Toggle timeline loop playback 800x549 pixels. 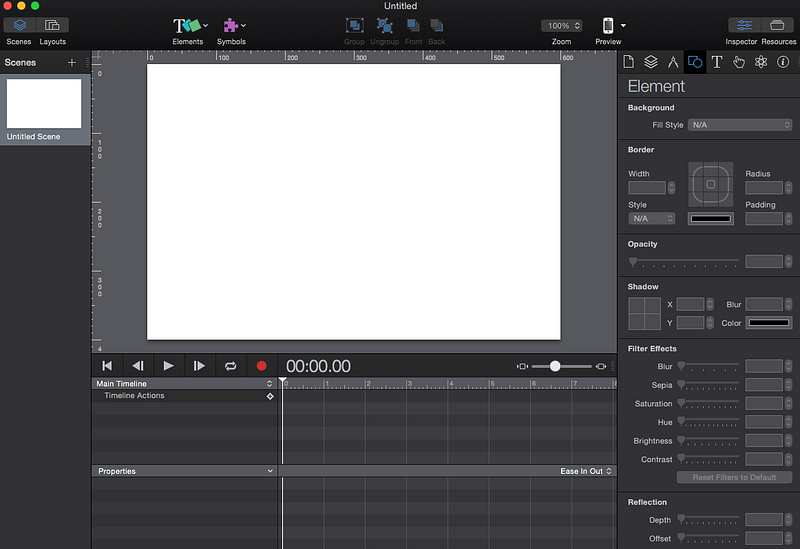[x=231, y=366]
